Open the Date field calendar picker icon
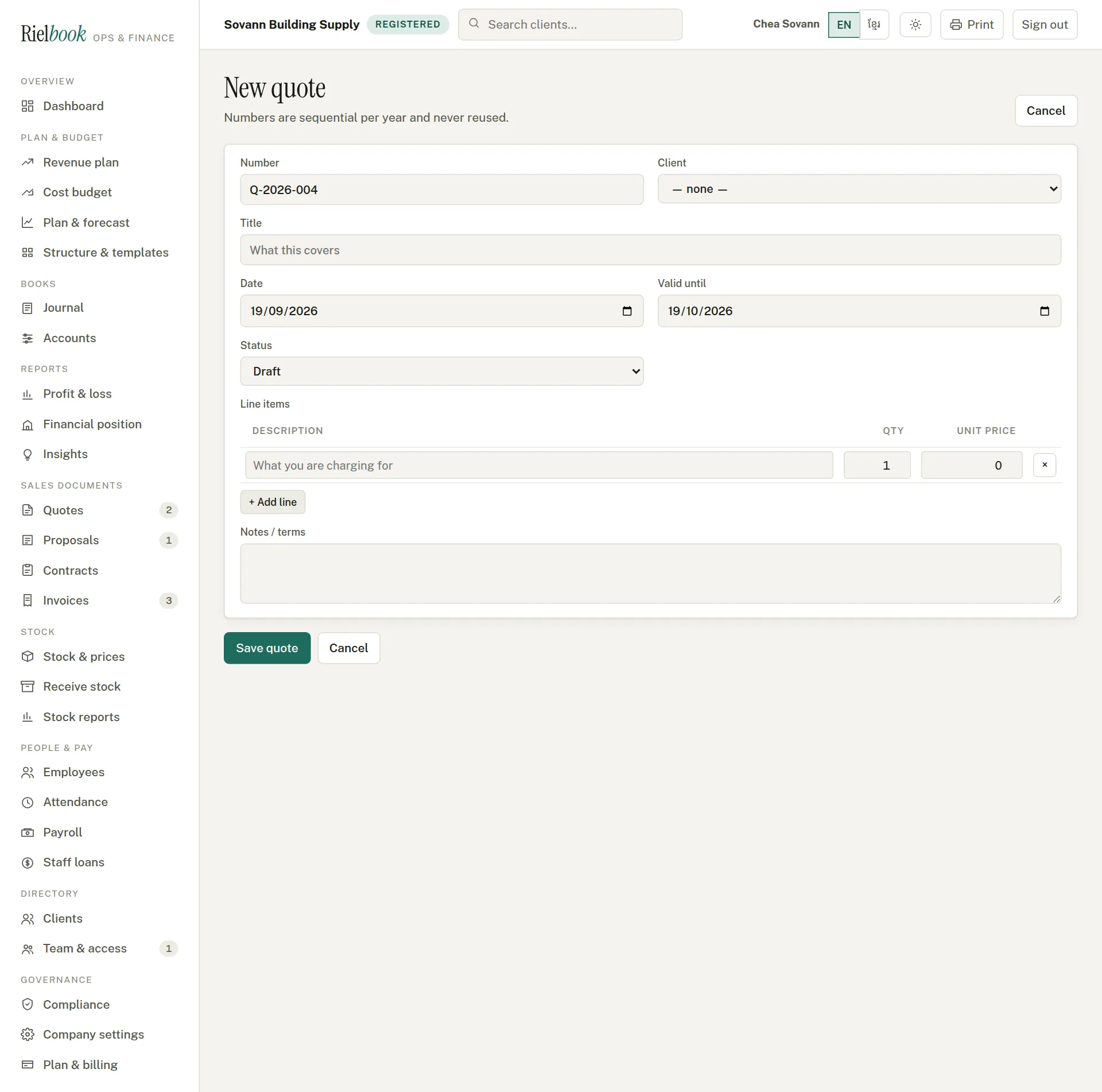The width and height of the screenshot is (1102, 1092). pos(627,311)
